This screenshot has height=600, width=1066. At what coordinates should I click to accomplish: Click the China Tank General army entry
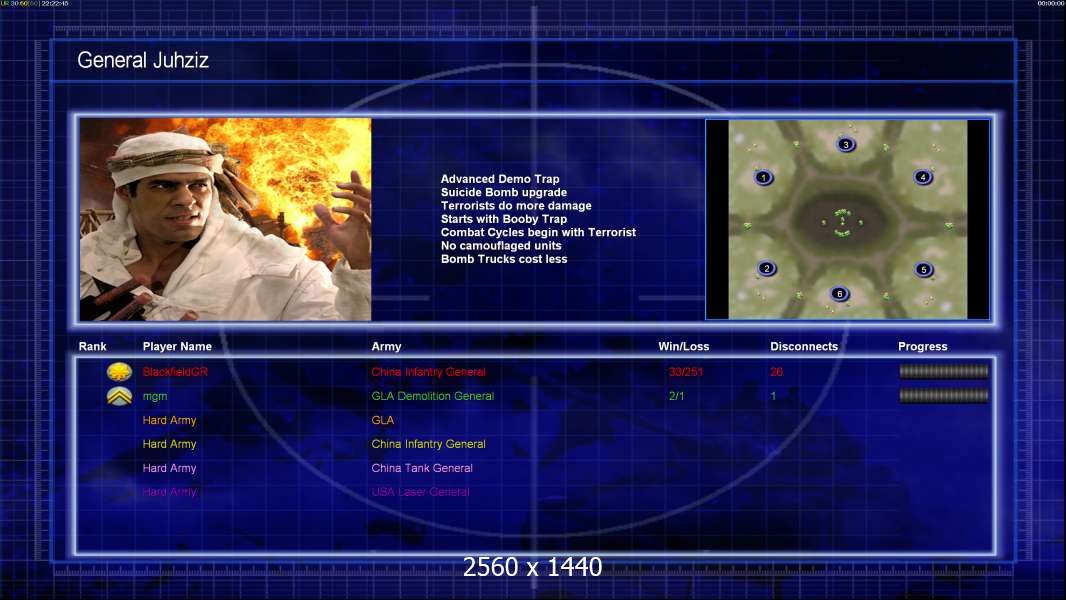pyautogui.click(x=422, y=468)
